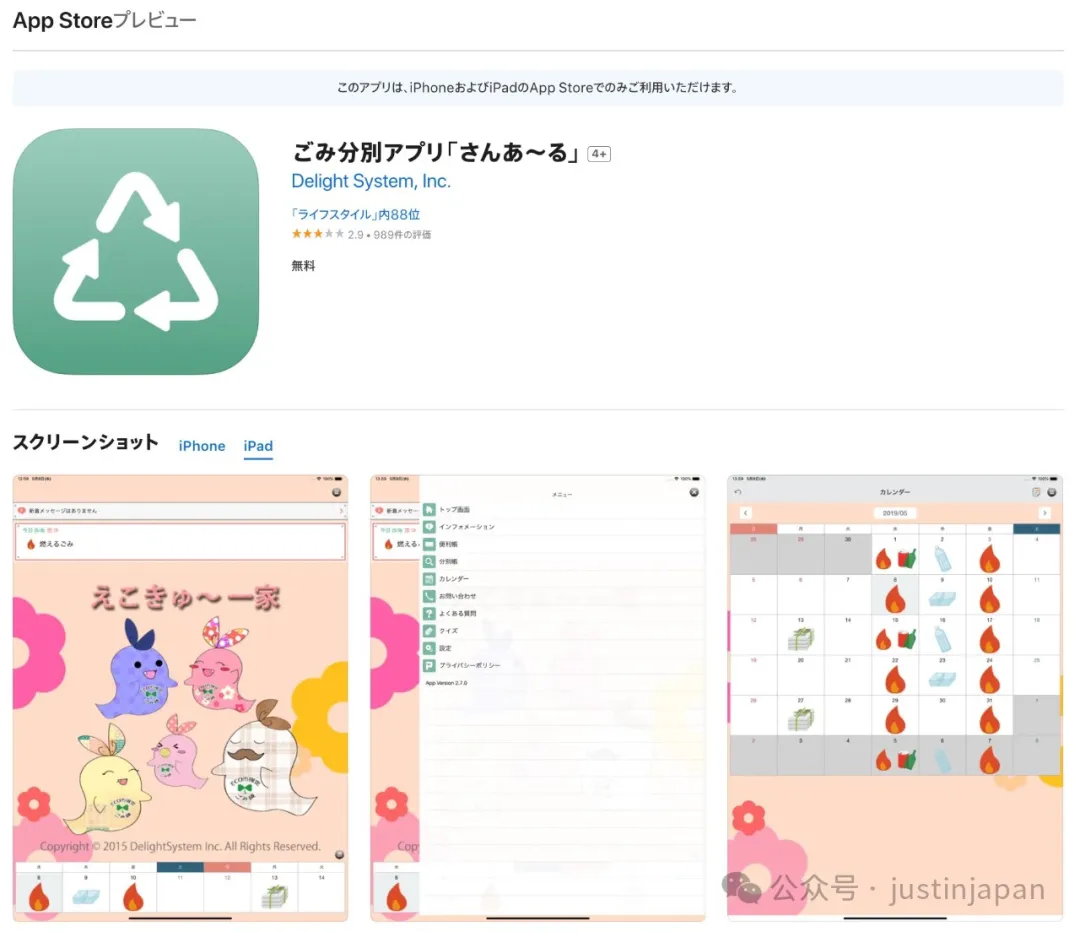
Task: Open the Delight System, Inc. developer link
Action: 371,181
